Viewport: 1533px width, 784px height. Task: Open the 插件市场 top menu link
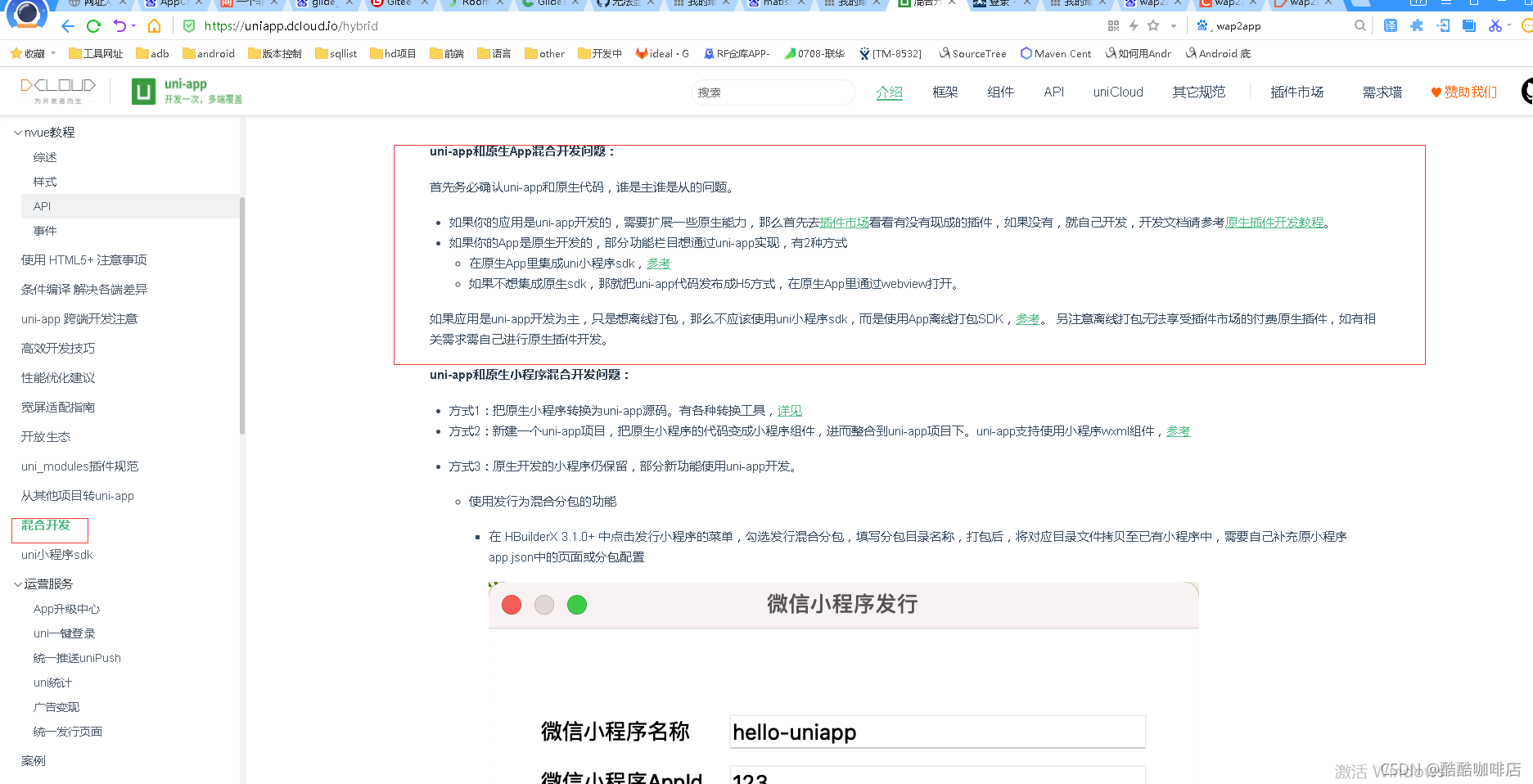(x=1296, y=92)
